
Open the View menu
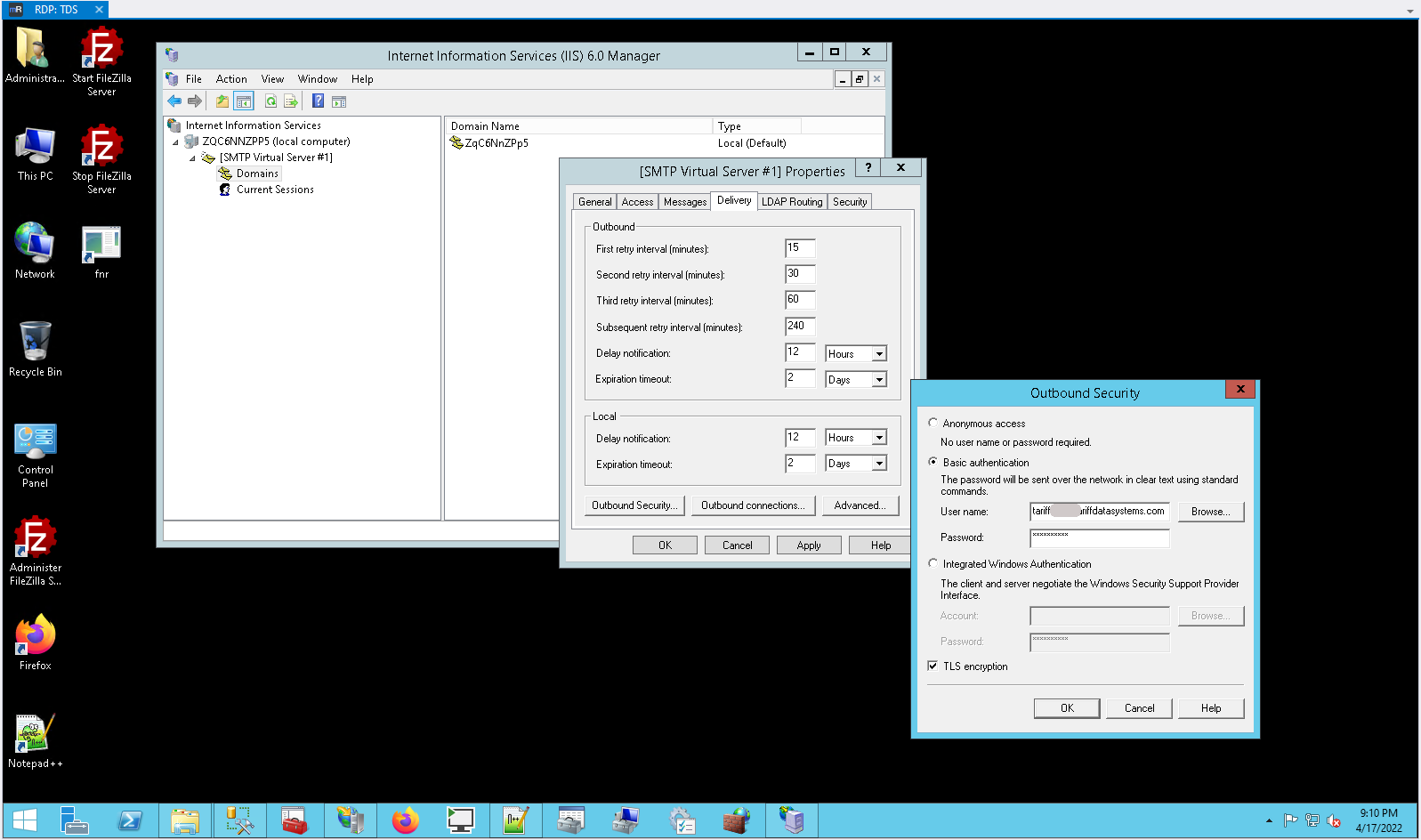272,79
